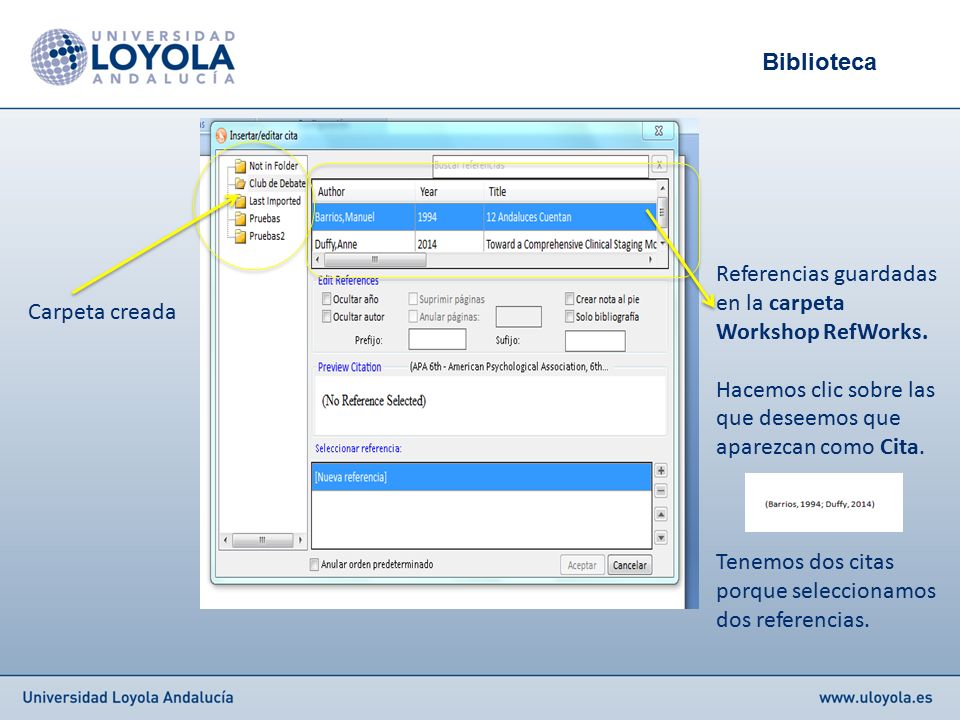Select the Pruebas2 folder
960x720 pixels.
tap(260, 236)
